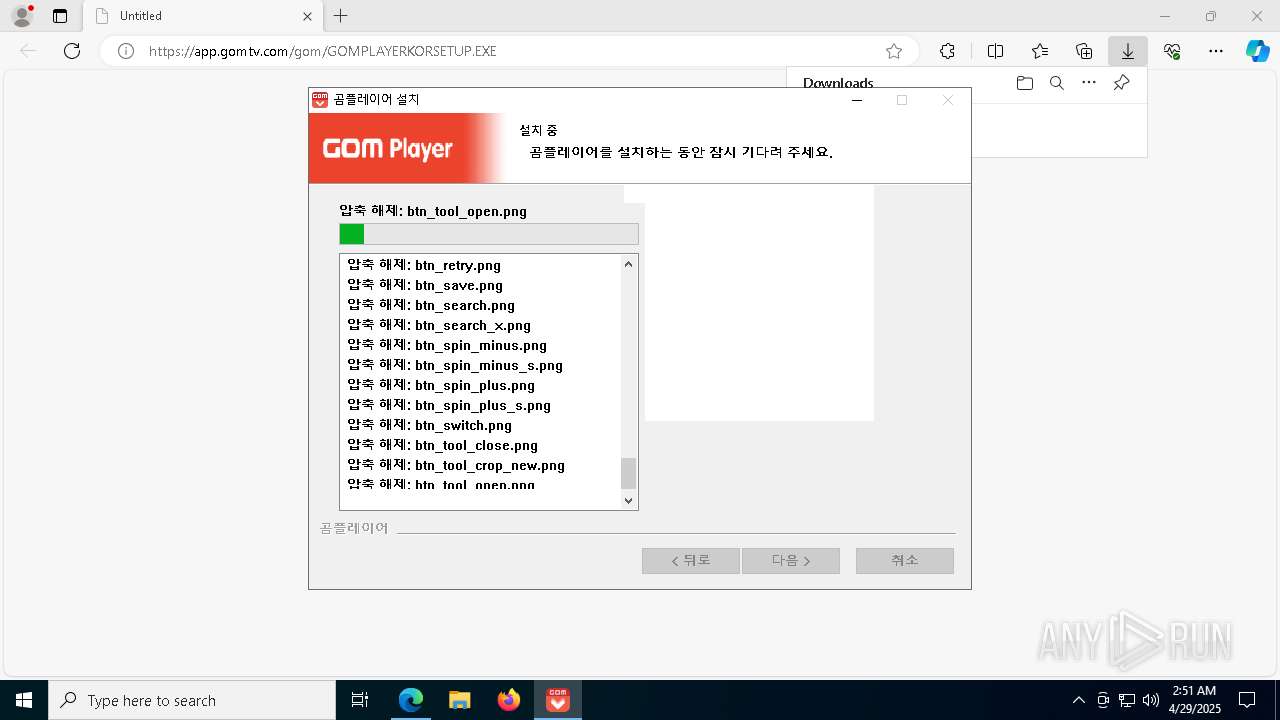
Task: Select log line btn_tool_crop_new.png
Action: click(456, 465)
